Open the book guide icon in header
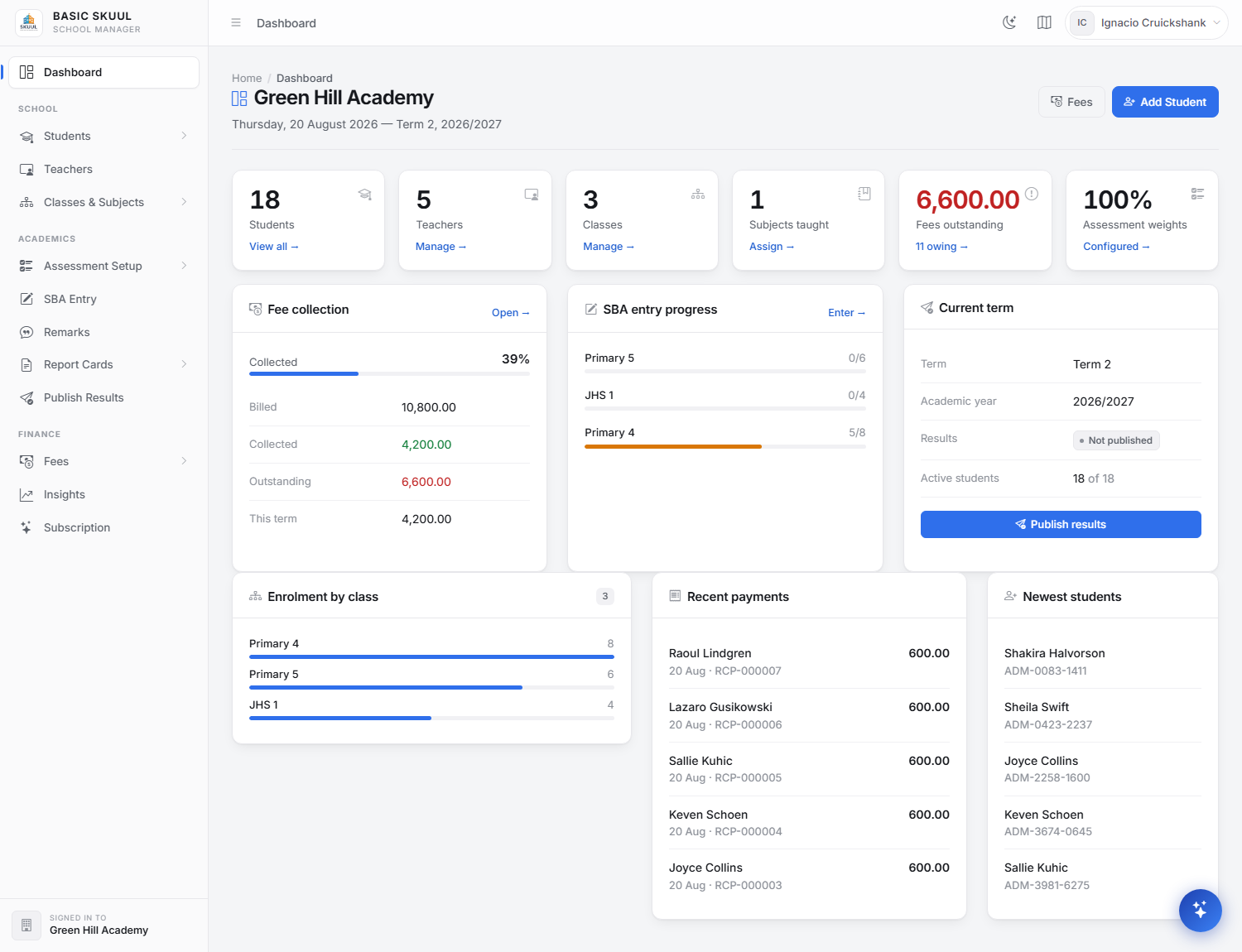Screen dimensions: 1242x952 point(1044,22)
